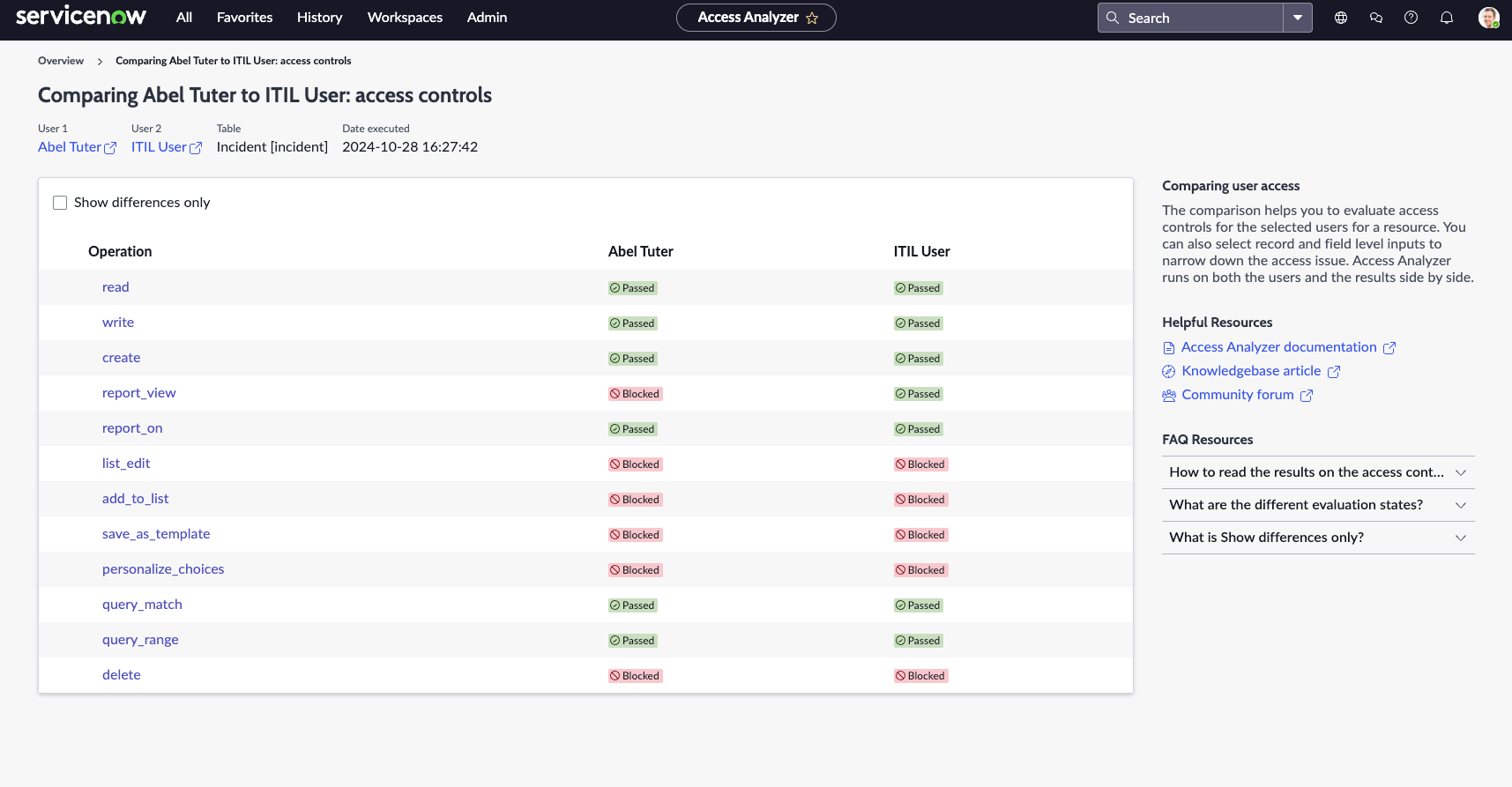Click external link icon after Knowledgebase article
The width and height of the screenshot is (1512, 787).
[1334, 372]
